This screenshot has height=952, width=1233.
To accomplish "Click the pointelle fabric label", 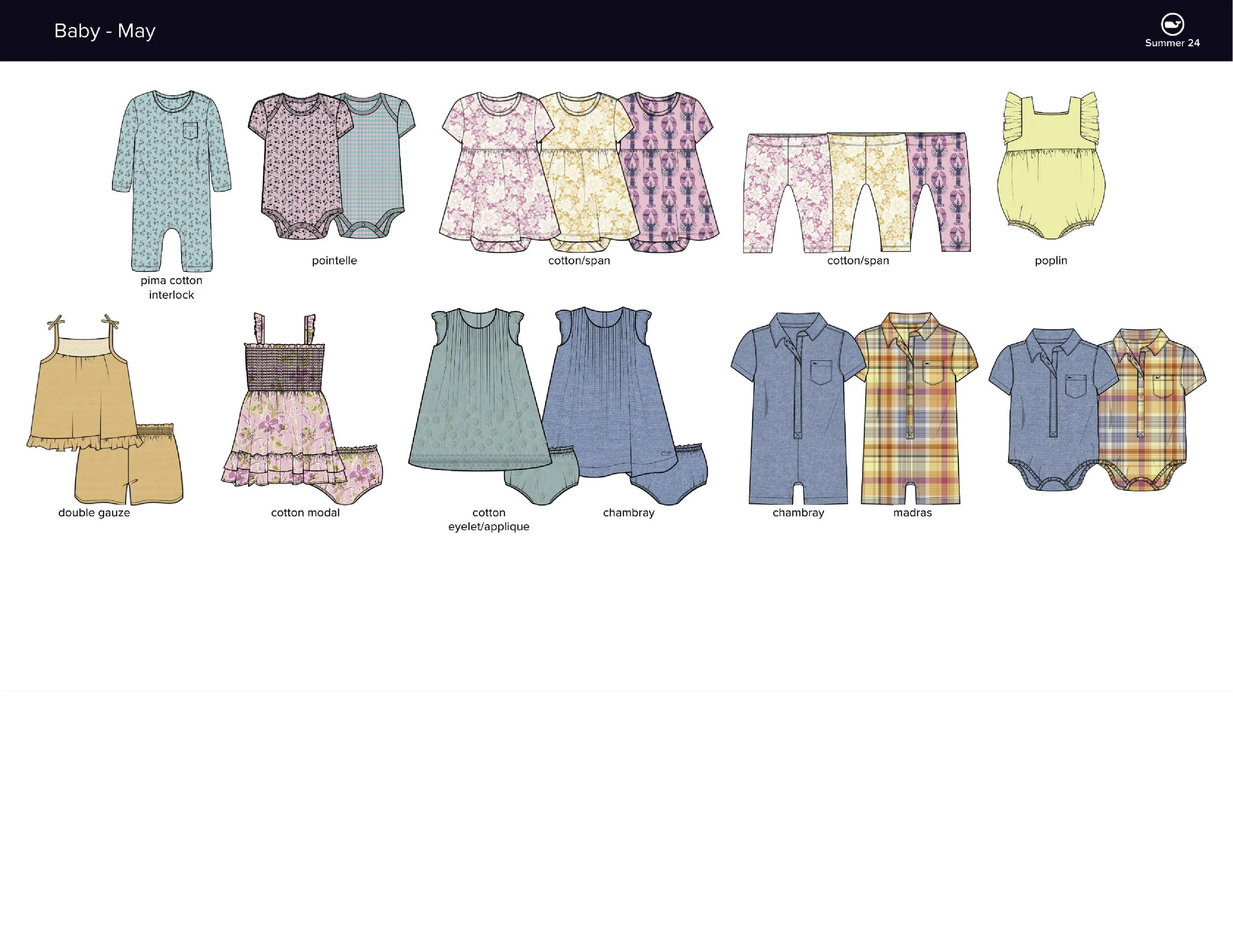I will coord(334,260).
